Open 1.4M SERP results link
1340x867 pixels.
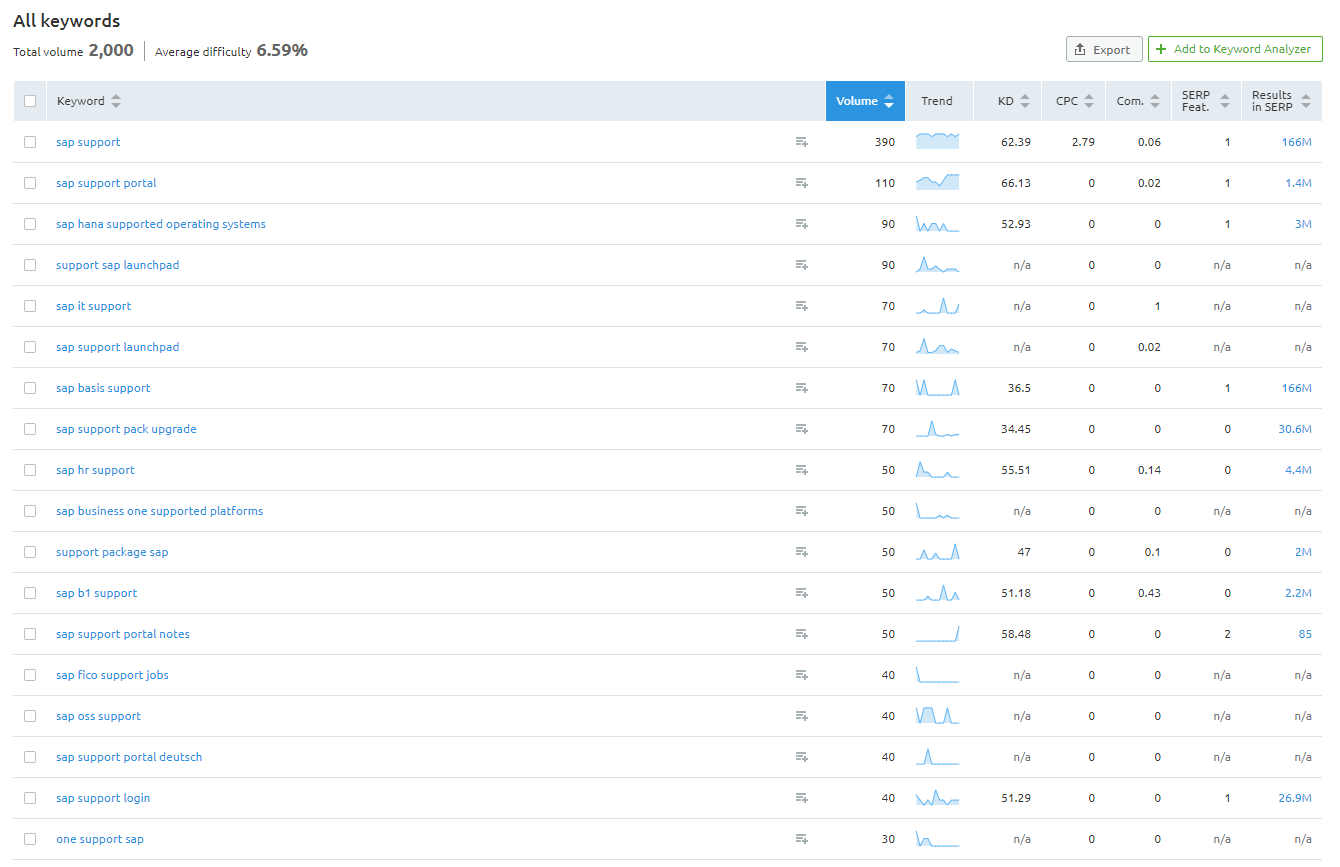pos(1298,183)
